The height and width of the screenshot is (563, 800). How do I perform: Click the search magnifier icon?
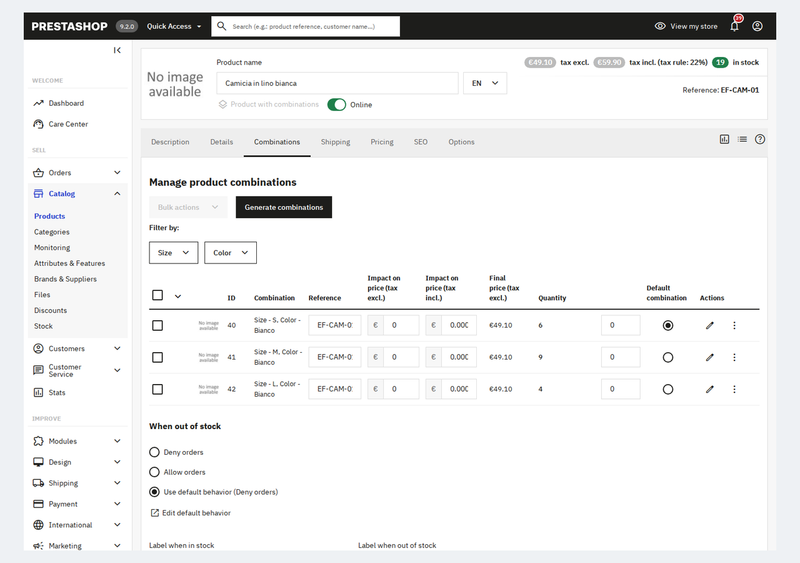coord(221,26)
